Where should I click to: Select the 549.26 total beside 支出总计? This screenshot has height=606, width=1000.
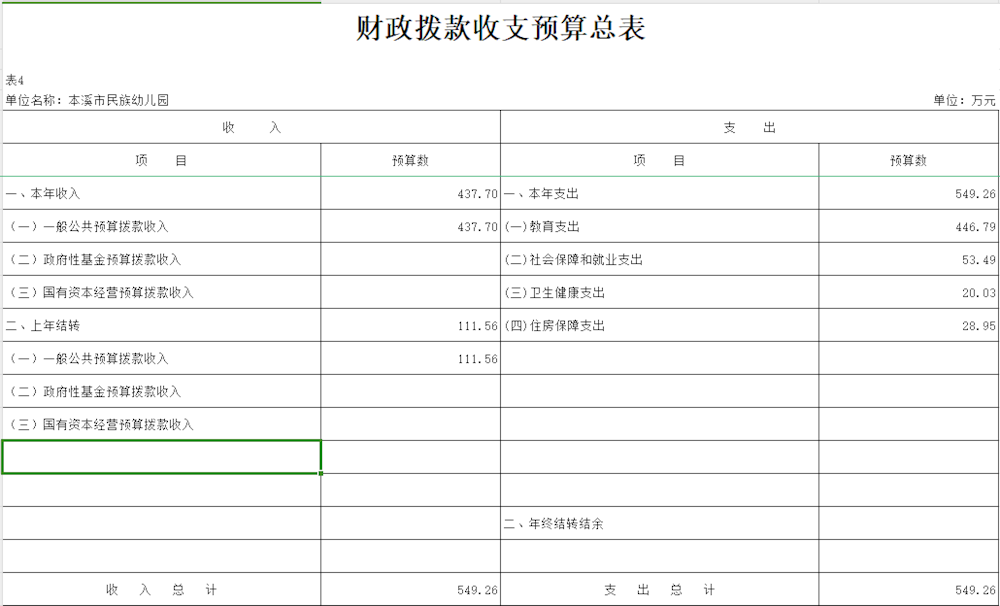(x=908, y=589)
